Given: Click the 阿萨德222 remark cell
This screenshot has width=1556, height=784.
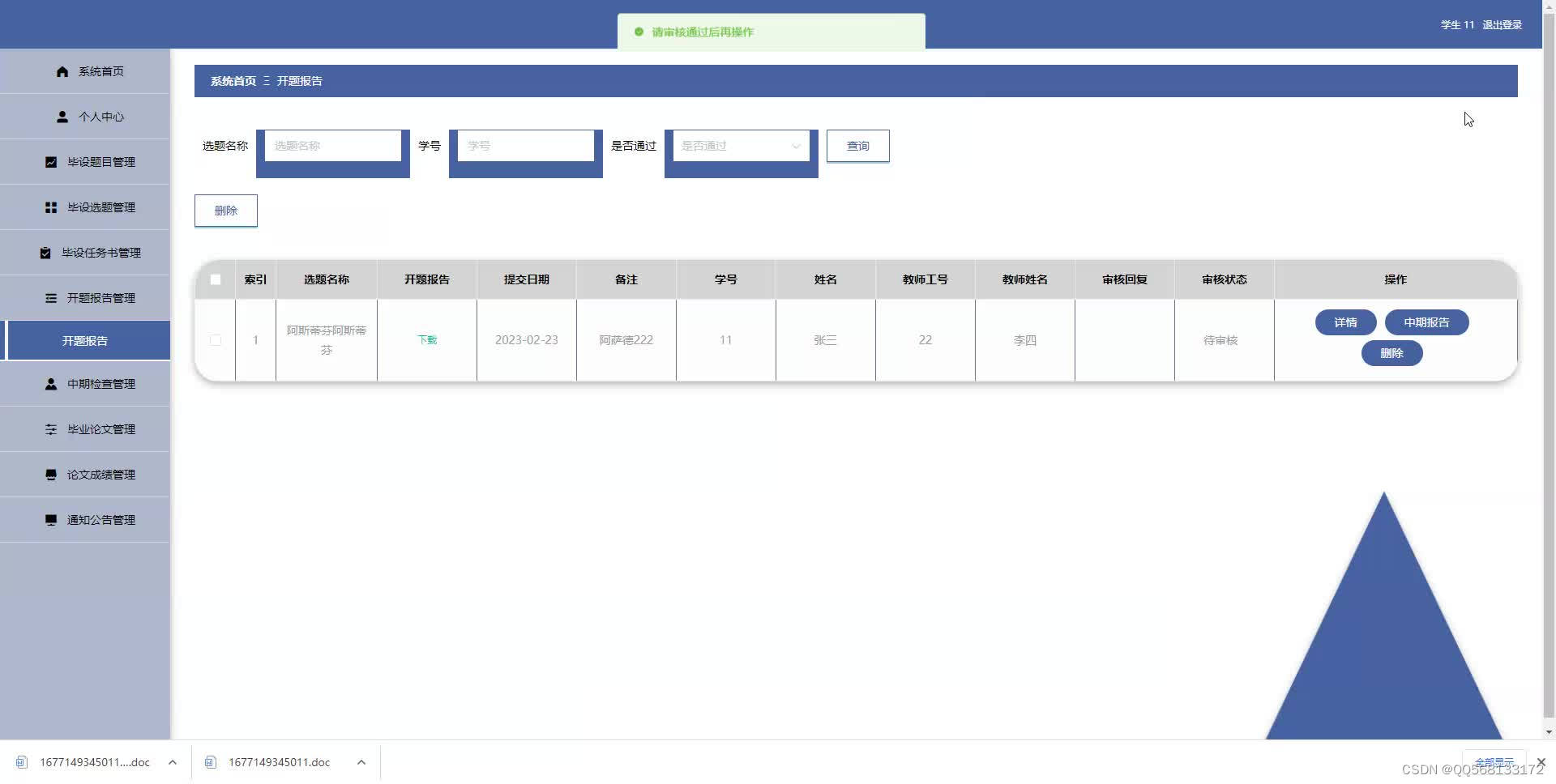Looking at the screenshot, I should click(x=626, y=340).
